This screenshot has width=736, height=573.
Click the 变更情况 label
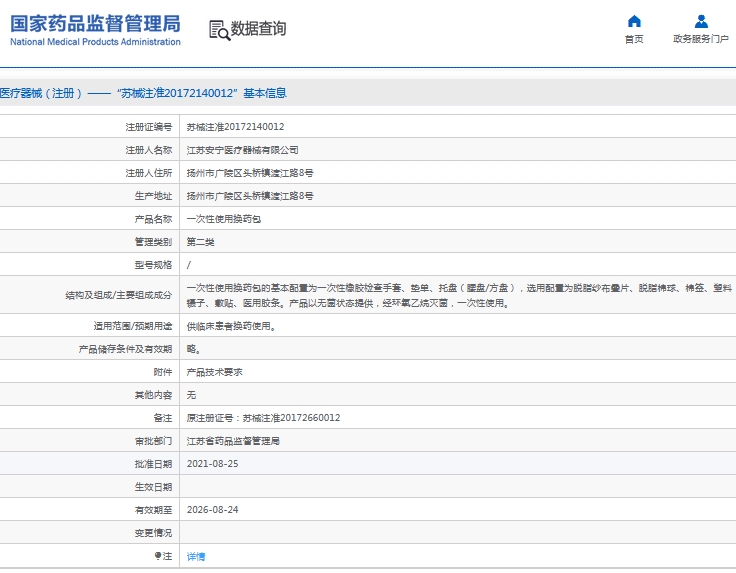click(153, 533)
